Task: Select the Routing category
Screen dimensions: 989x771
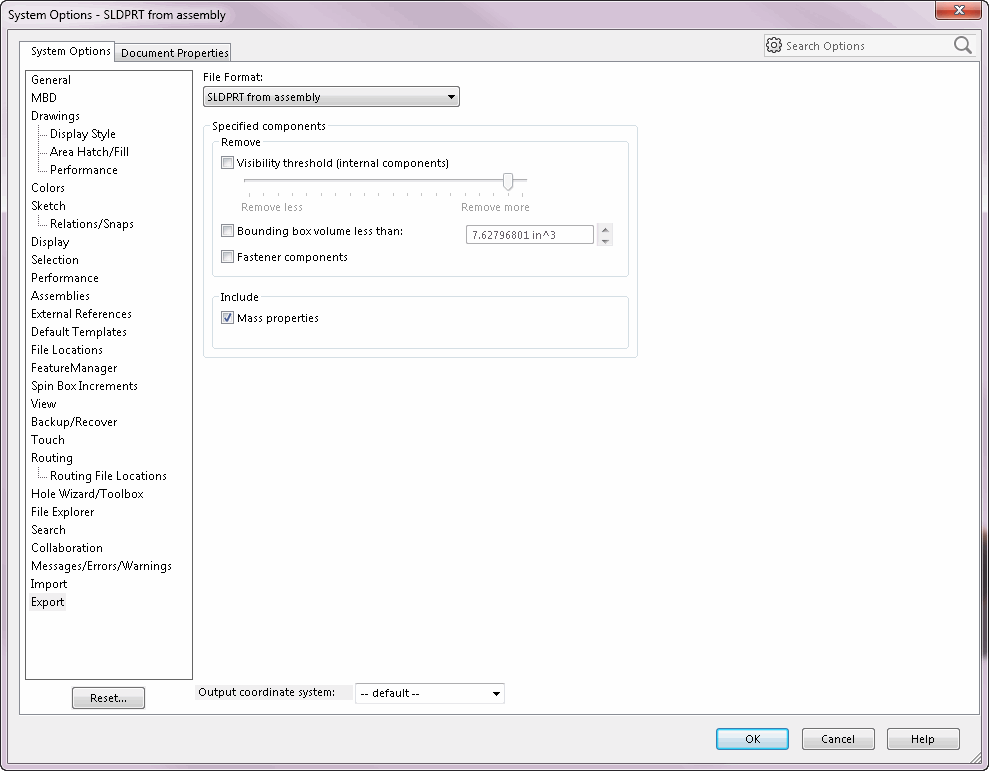Action: [x=52, y=458]
